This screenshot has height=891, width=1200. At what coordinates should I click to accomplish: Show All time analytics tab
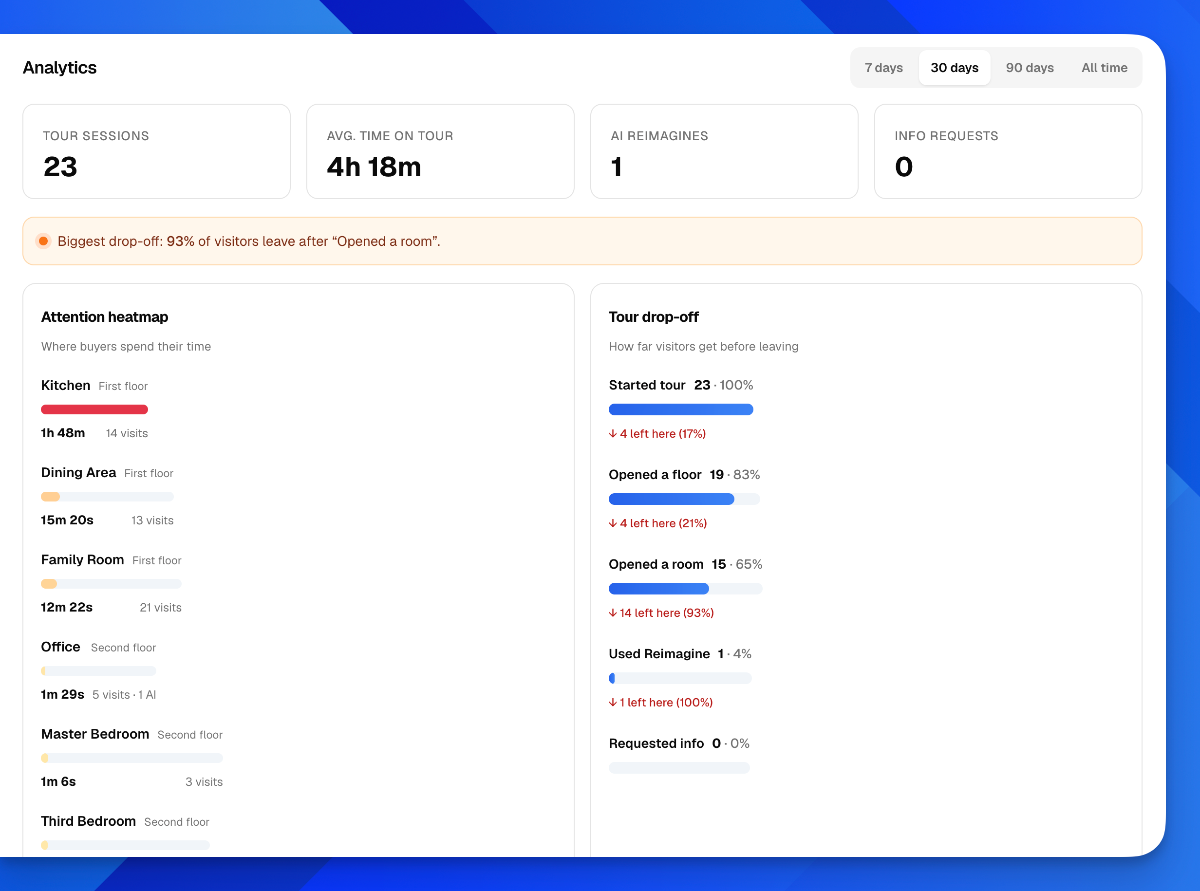coord(1104,68)
